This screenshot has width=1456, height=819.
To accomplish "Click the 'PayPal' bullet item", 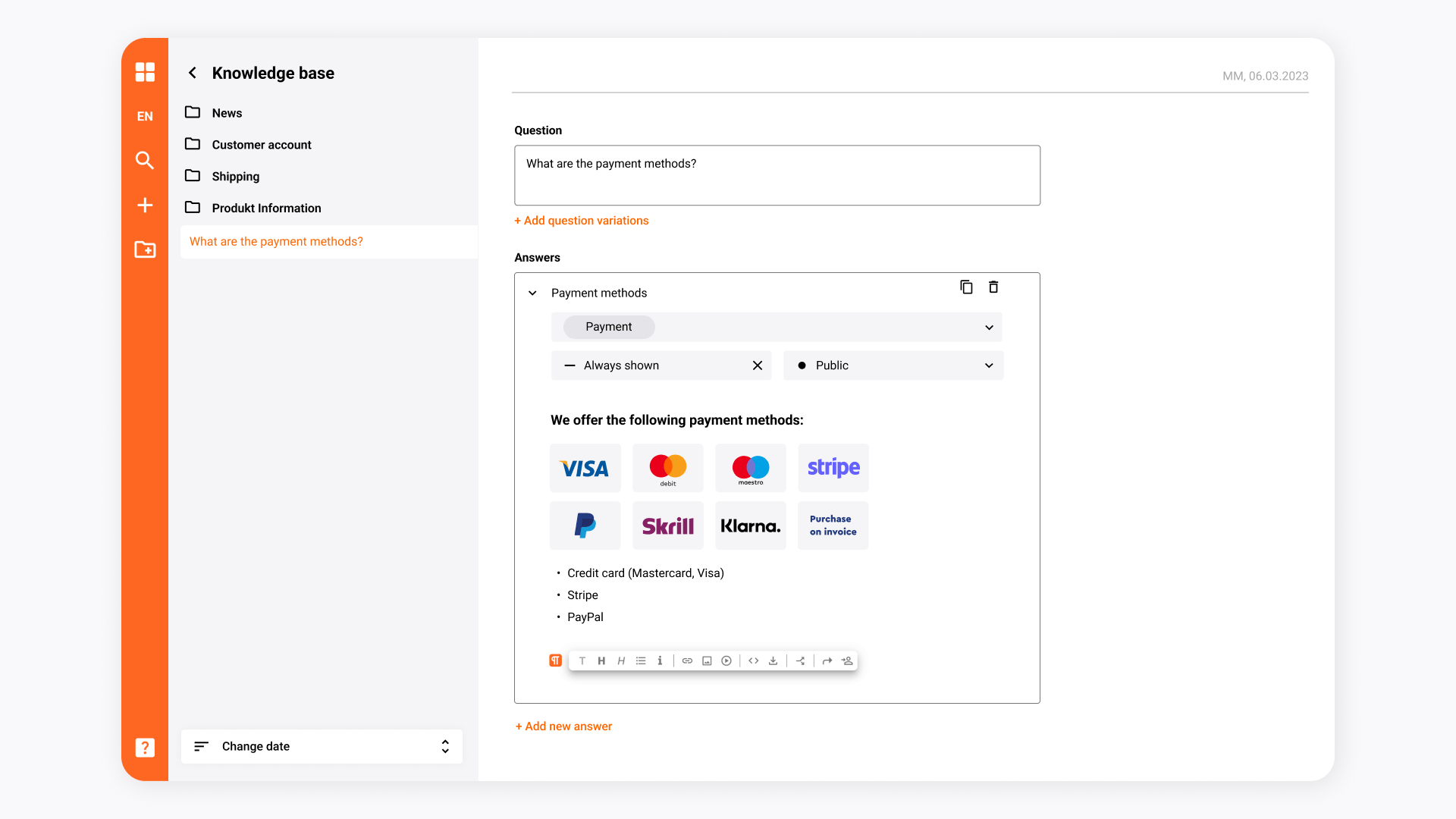I will click(585, 617).
